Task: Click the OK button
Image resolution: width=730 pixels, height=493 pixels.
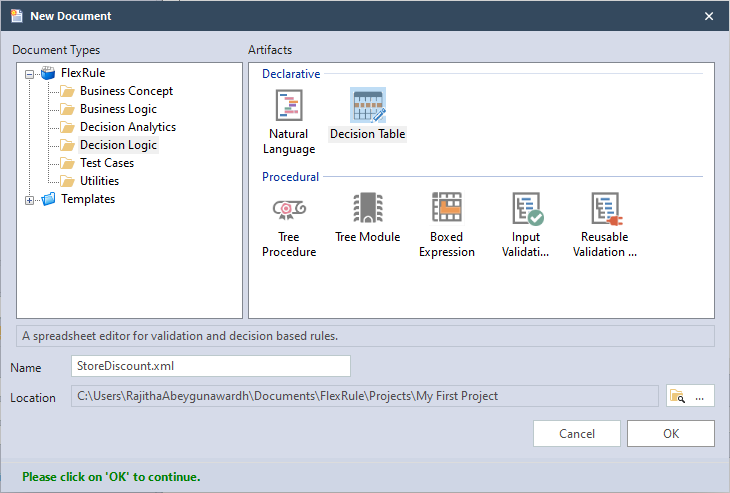Action: click(x=671, y=433)
